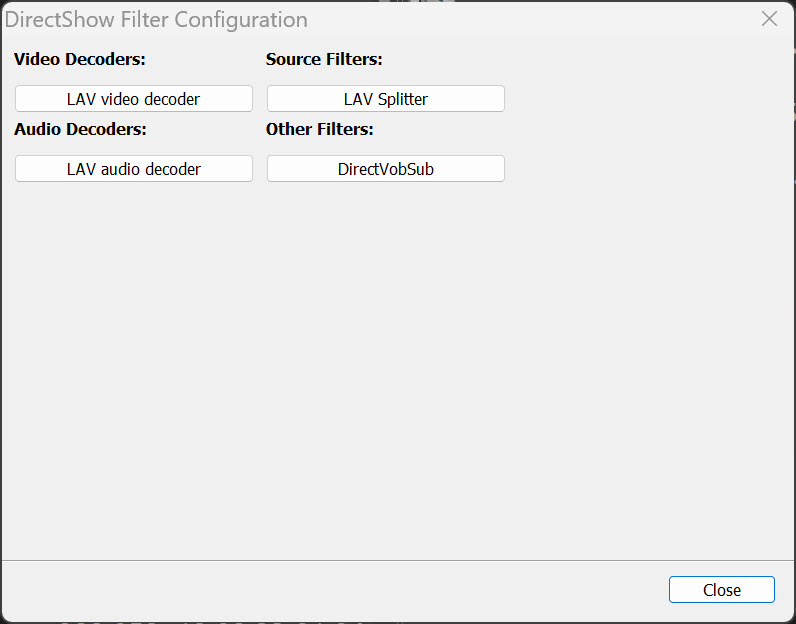Screen dimensions: 796x624
Task: Open DirectVobSub filter settings
Action: point(386,169)
